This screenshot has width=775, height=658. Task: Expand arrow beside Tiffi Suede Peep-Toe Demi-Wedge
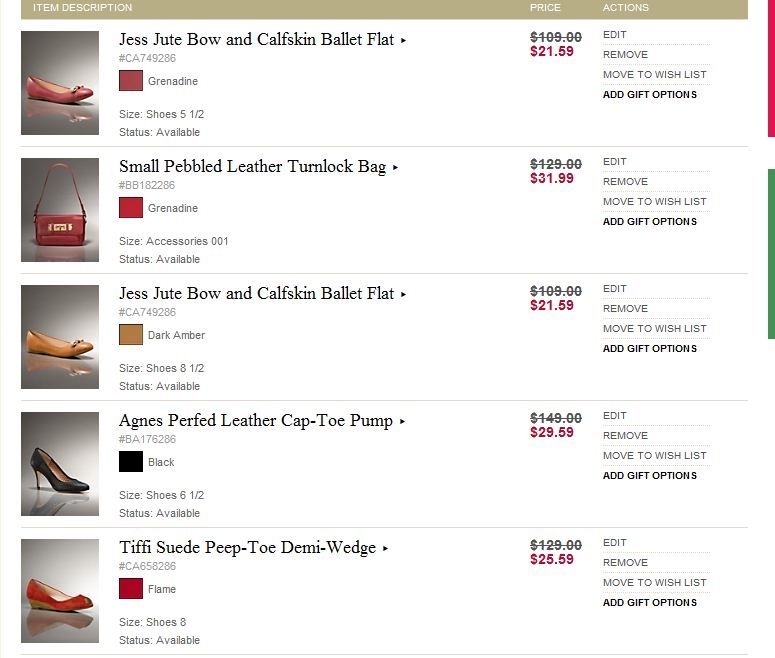[386, 549]
